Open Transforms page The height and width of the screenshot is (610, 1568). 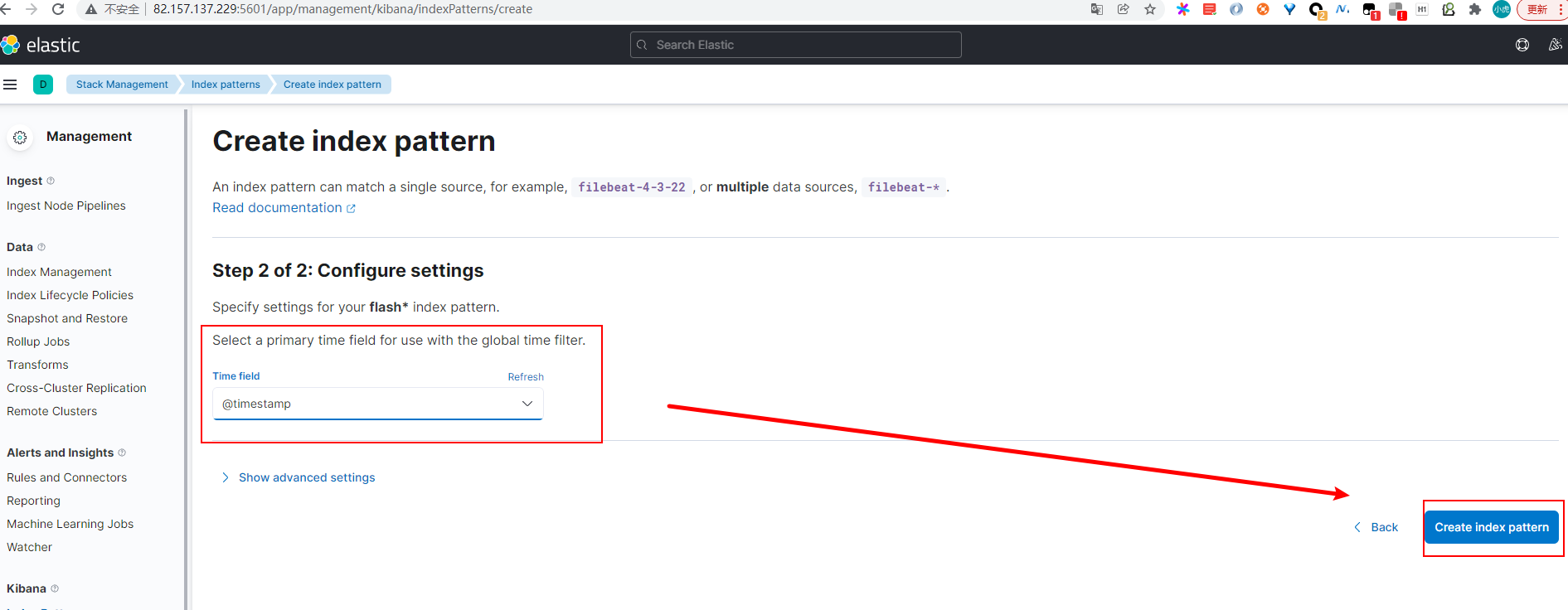click(37, 365)
